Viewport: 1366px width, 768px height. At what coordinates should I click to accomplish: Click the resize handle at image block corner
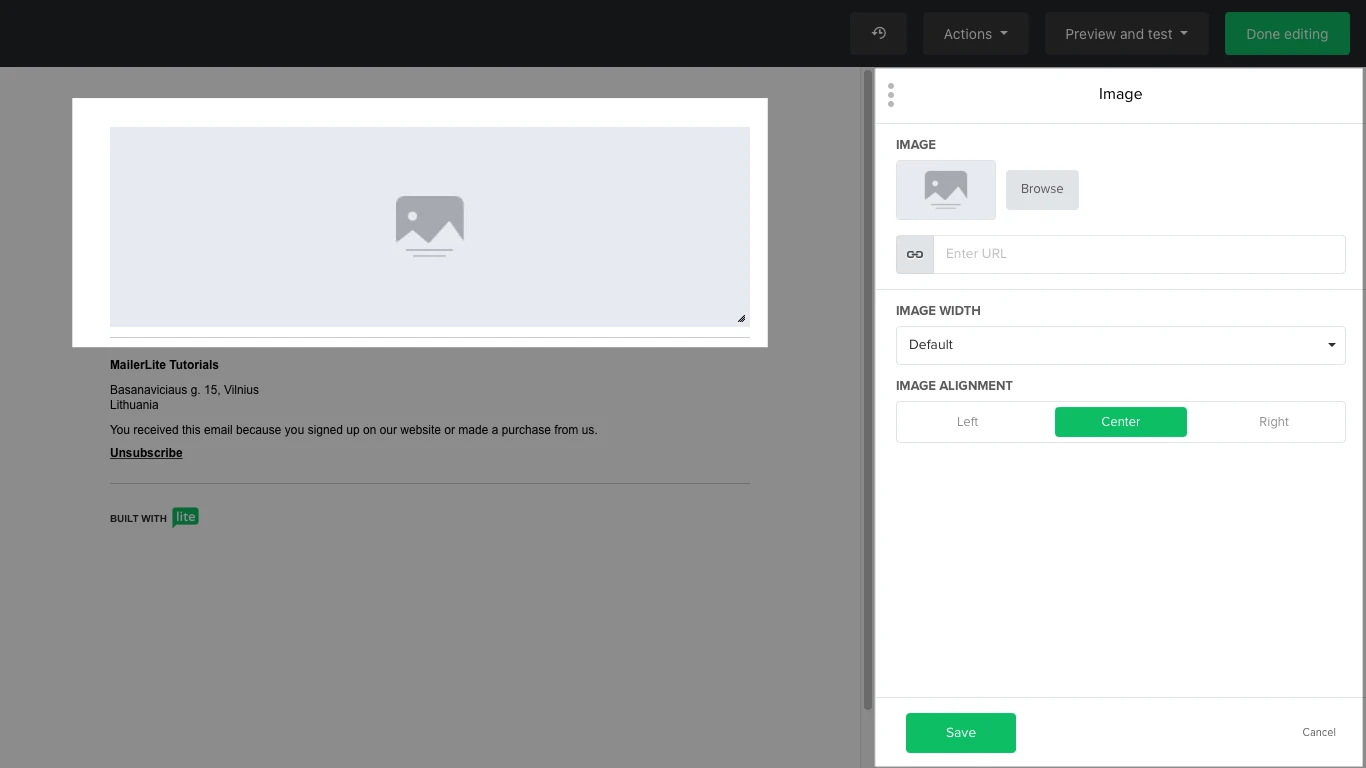[741, 318]
